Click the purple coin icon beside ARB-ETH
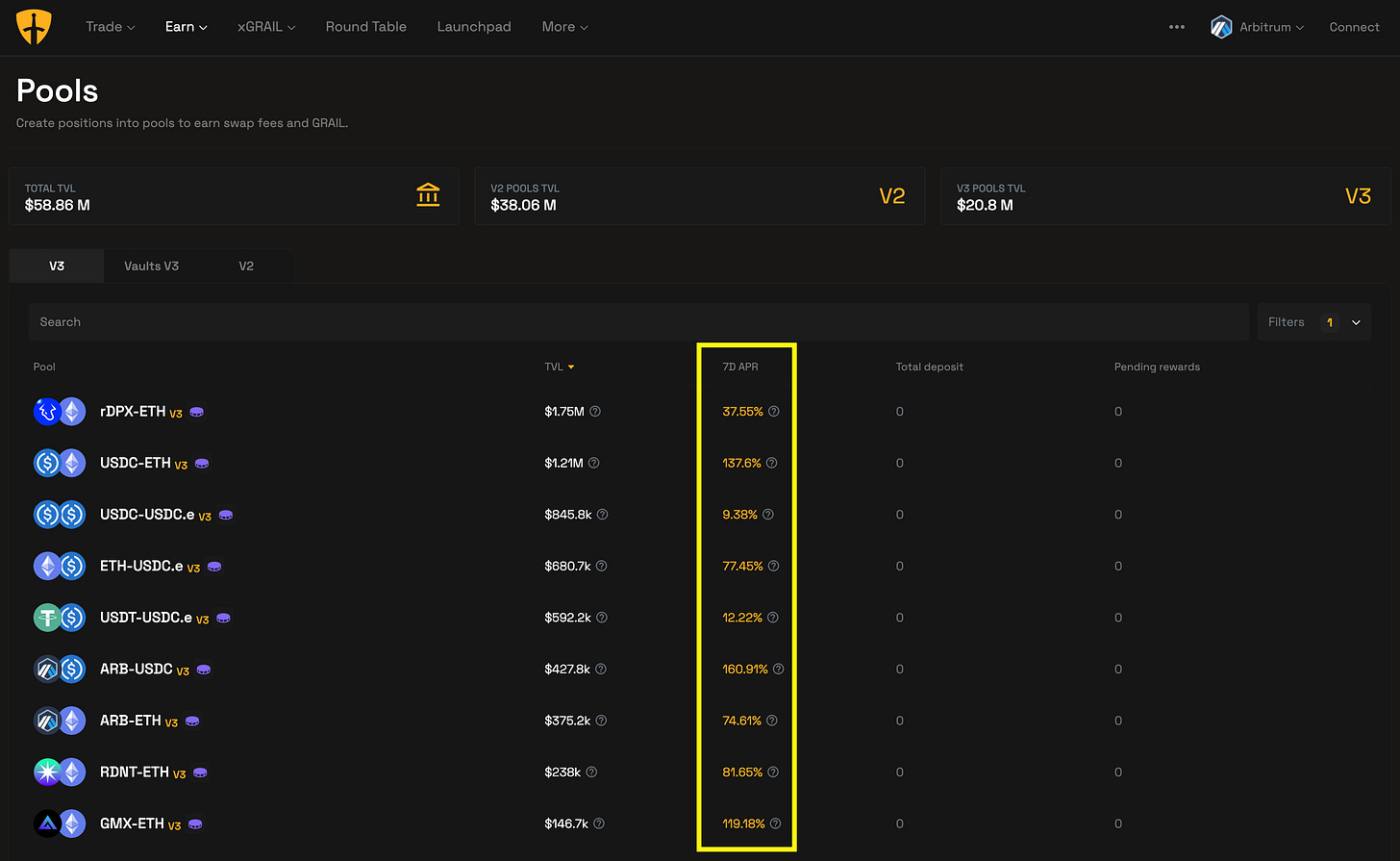 point(192,721)
